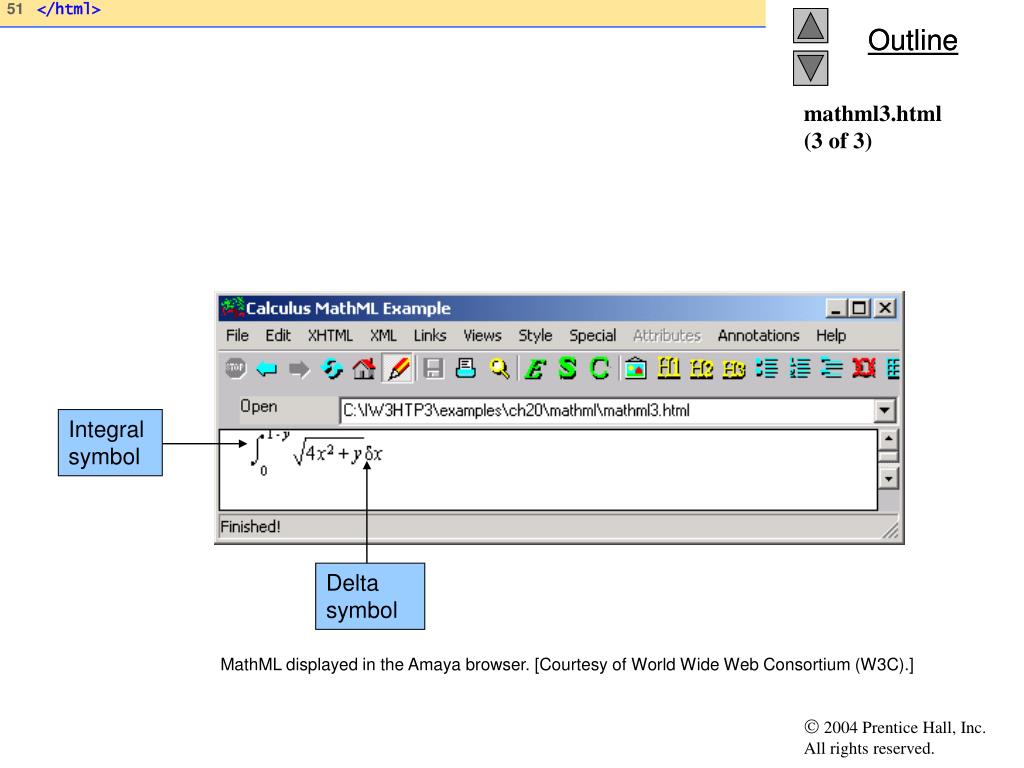The image size is (1024, 768).
Task: Open the File menu
Action: click(x=237, y=336)
